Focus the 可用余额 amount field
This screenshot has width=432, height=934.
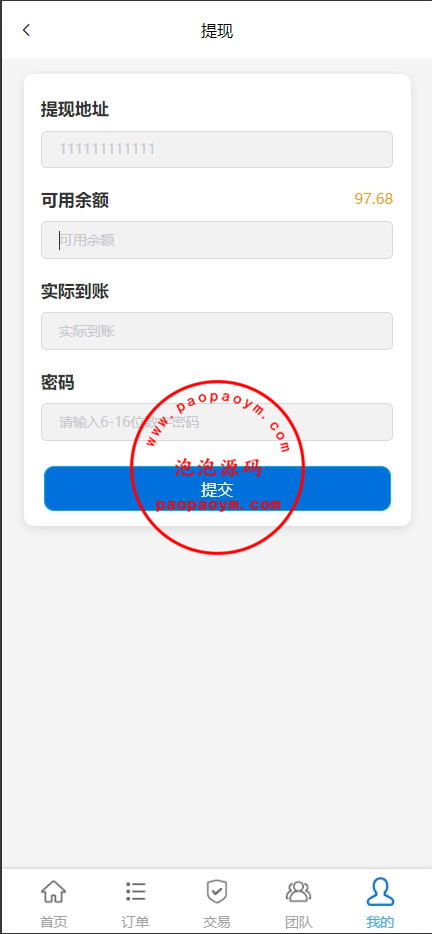(217, 240)
